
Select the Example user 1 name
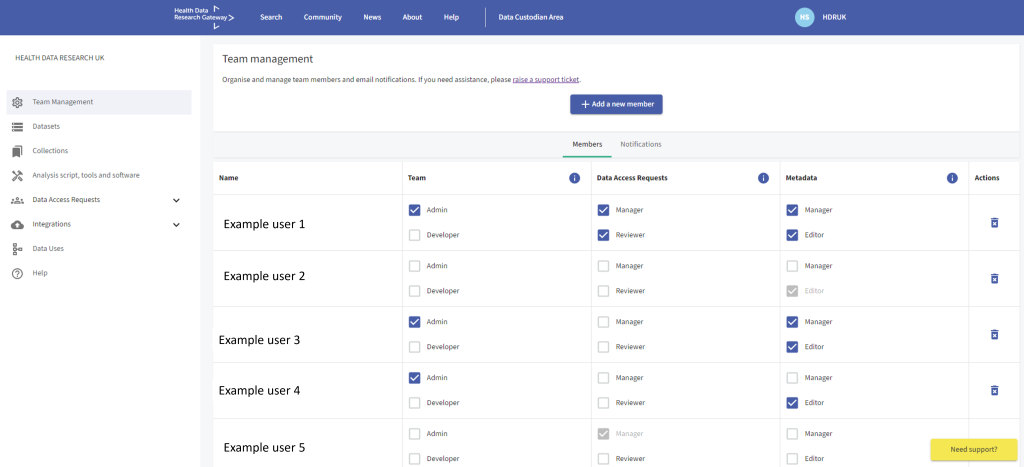[x=264, y=224]
